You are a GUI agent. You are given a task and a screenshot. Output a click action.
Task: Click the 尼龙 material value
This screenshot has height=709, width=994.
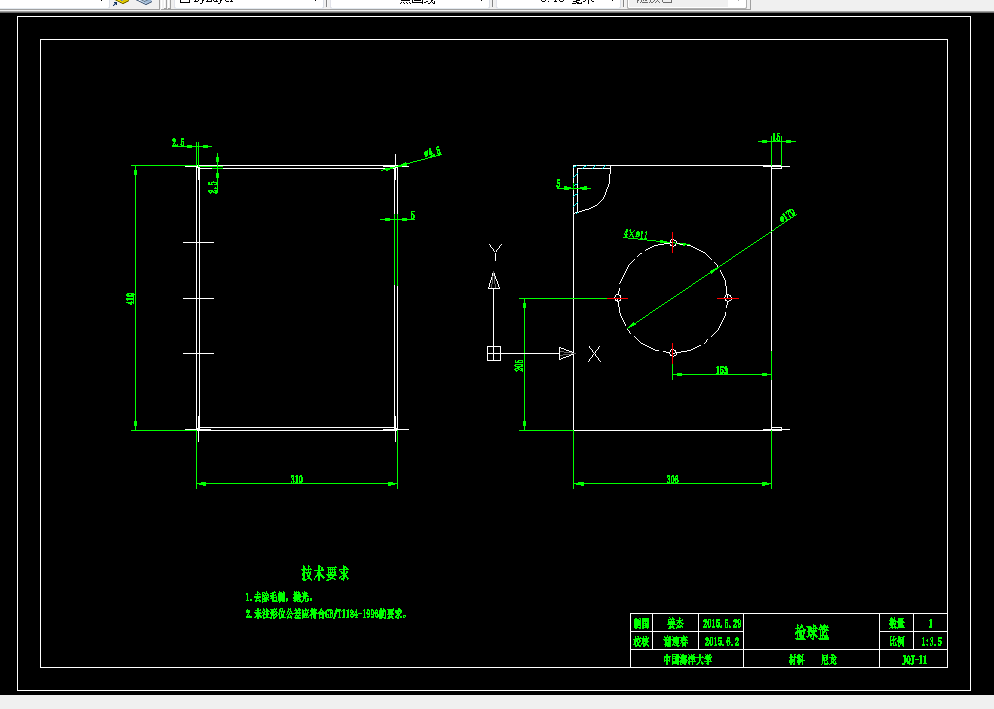[x=829, y=660]
